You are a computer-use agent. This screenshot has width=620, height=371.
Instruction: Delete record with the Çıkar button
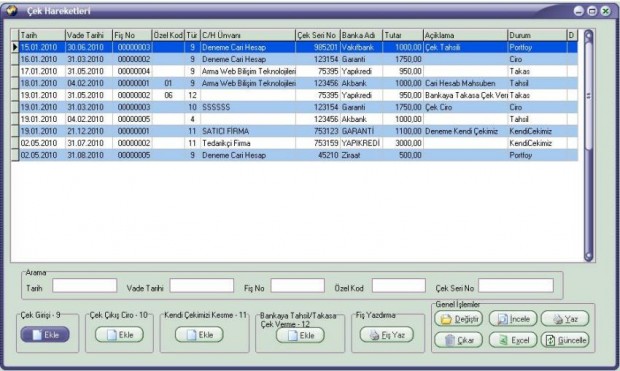point(459,340)
